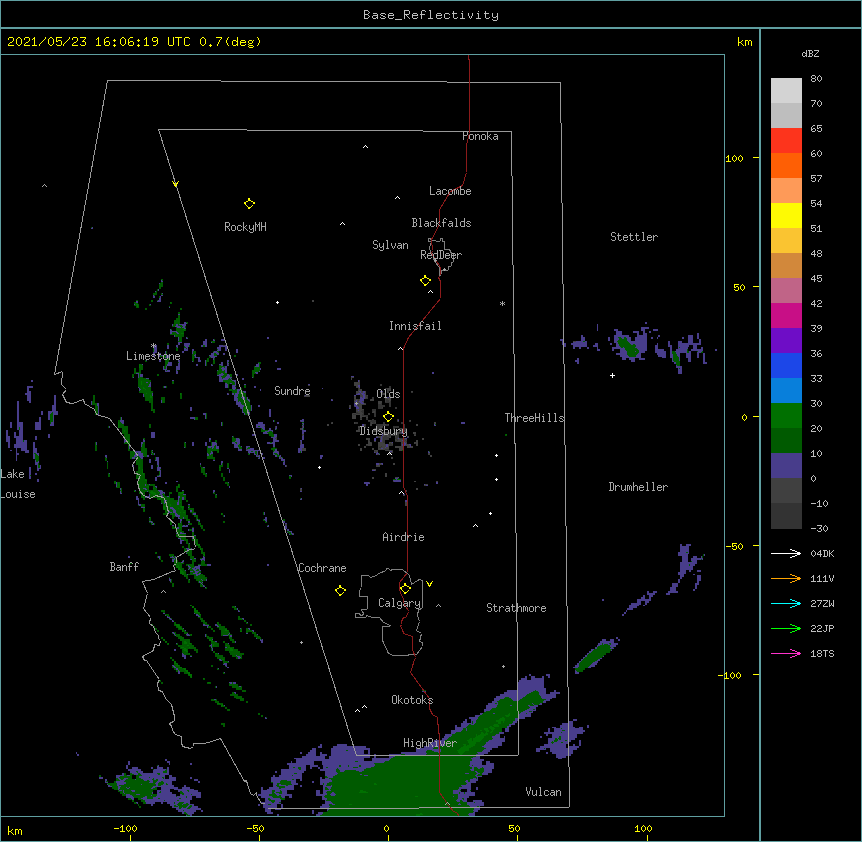Click the Sylvan label
Viewport: 862px width, 842px height.
pos(390,245)
